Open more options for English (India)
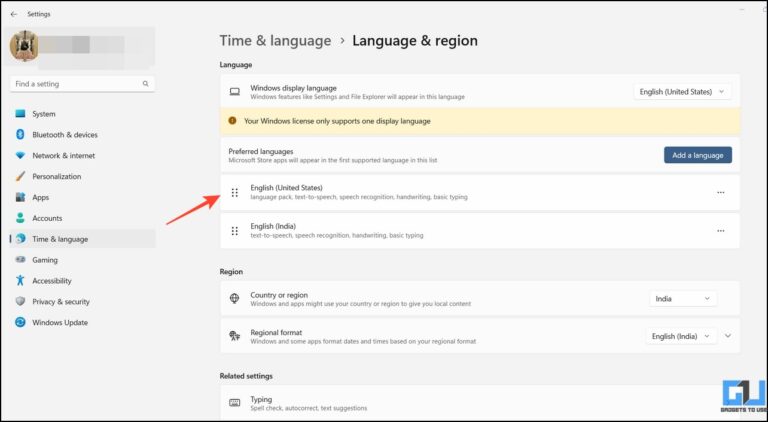Viewport: 768px width, 422px height. [720, 230]
